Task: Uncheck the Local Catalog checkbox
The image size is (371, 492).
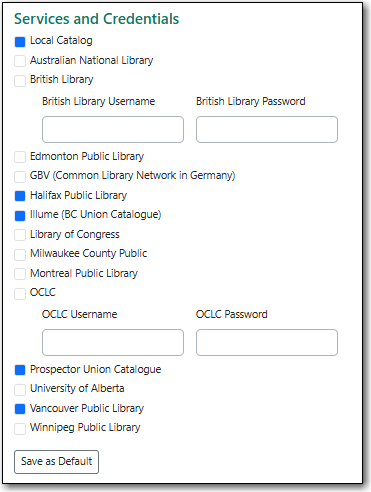Action: click(x=20, y=42)
